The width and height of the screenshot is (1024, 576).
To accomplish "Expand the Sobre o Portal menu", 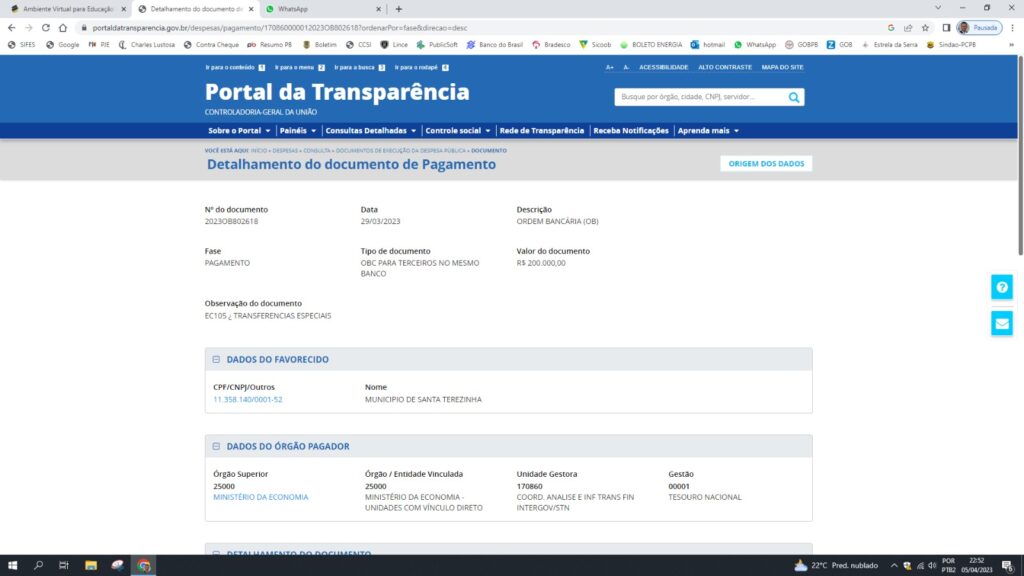I will pos(239,131).
